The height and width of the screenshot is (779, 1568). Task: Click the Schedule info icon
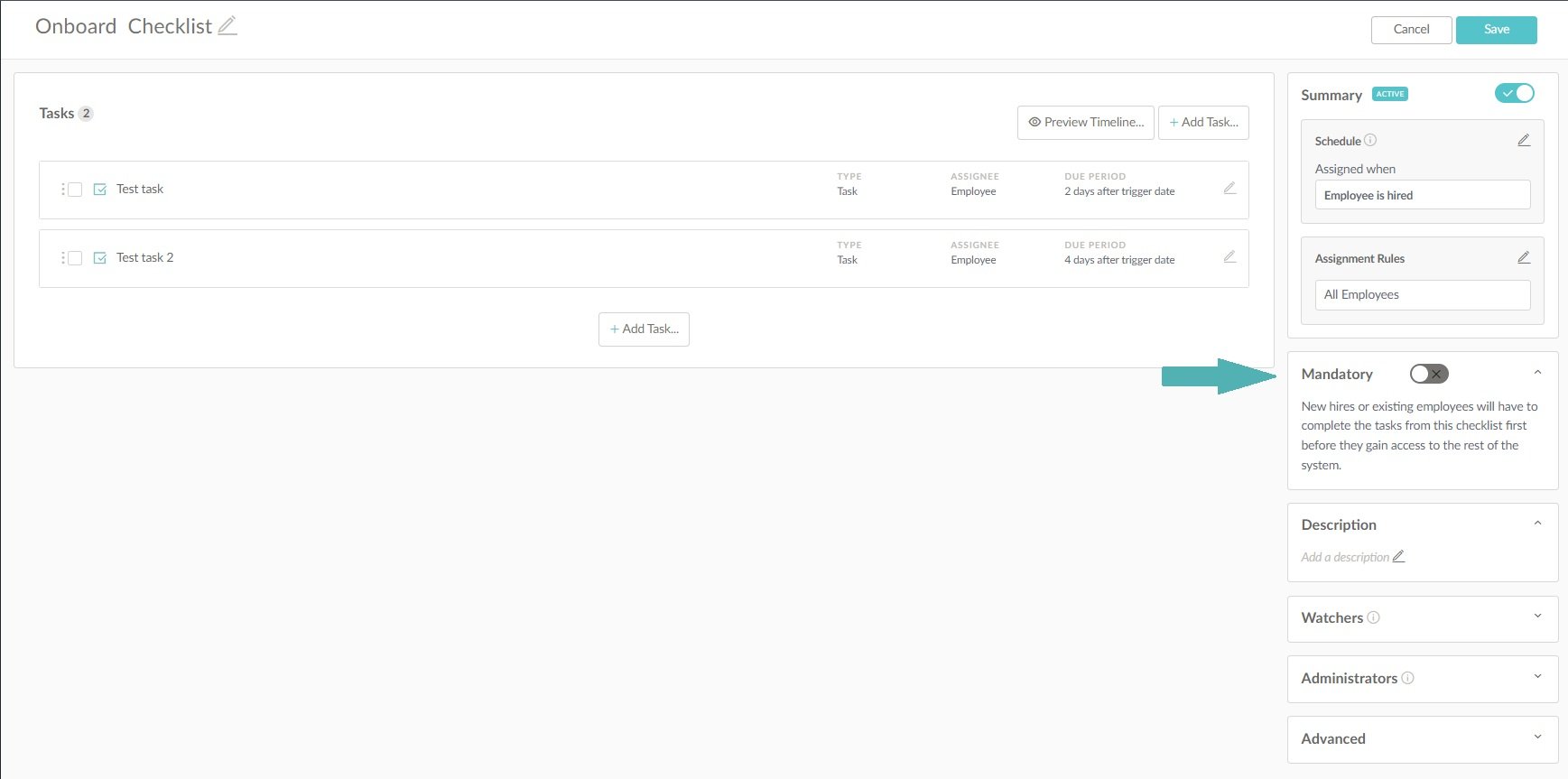click(1370, 141)
